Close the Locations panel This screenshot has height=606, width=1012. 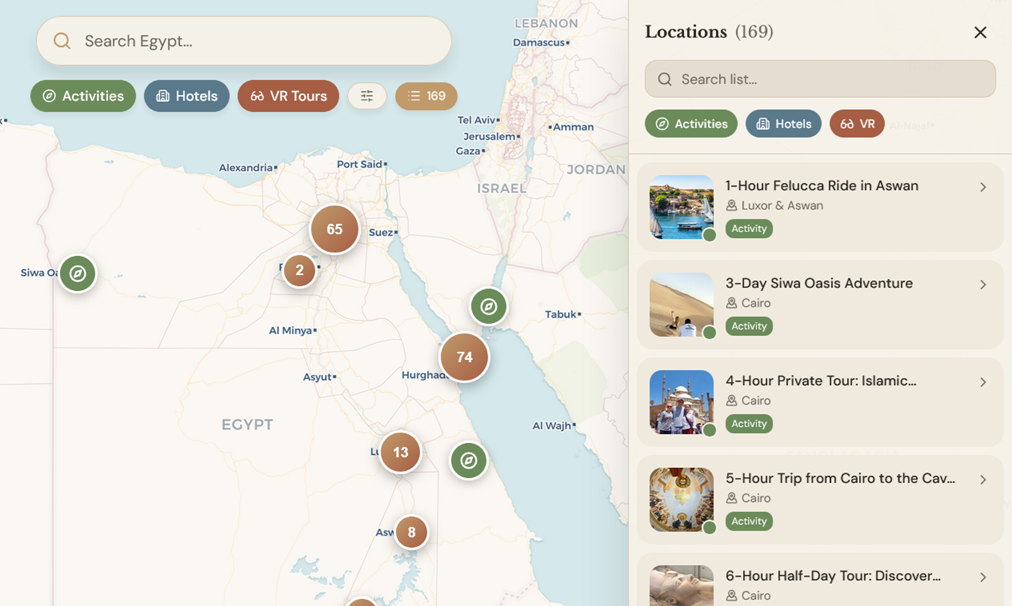(980, 33)
